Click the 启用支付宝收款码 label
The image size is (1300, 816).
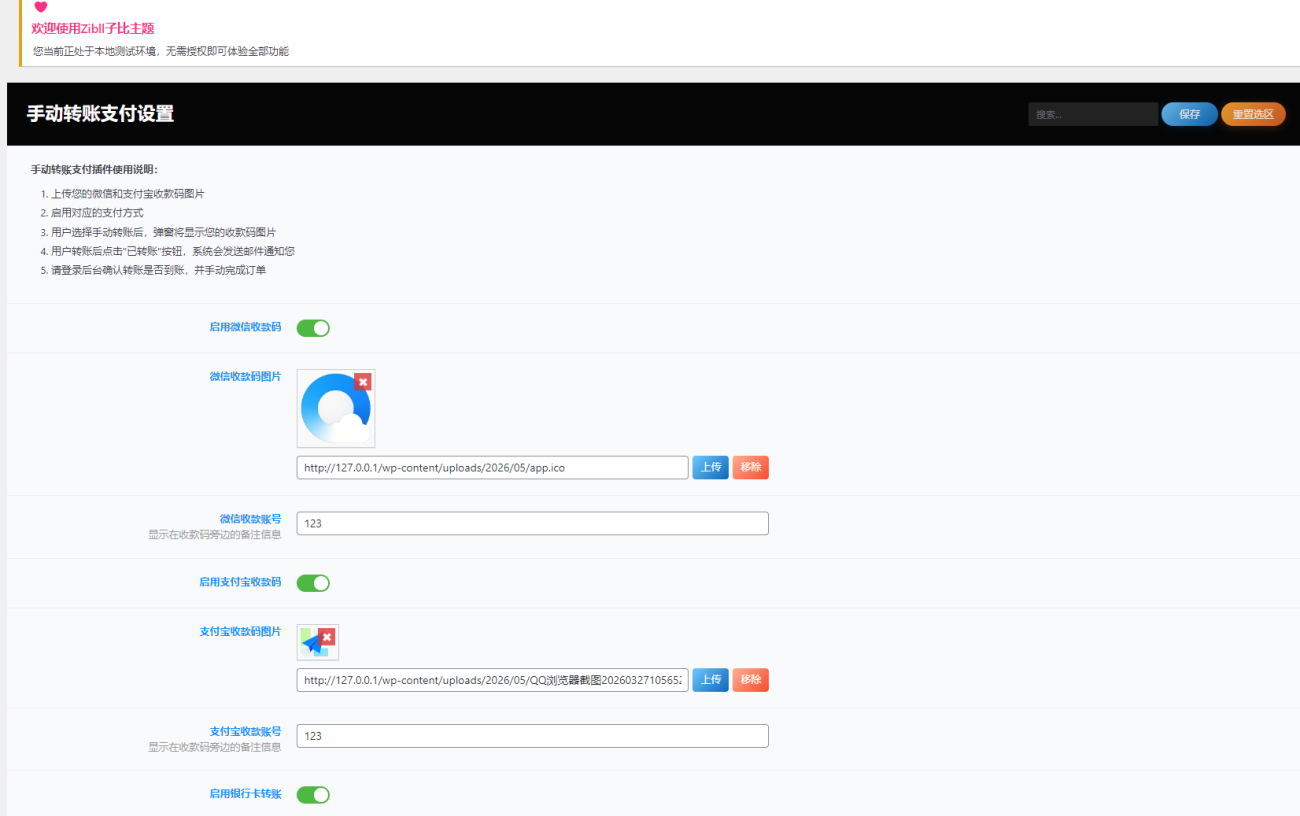[x=240, y=582]
